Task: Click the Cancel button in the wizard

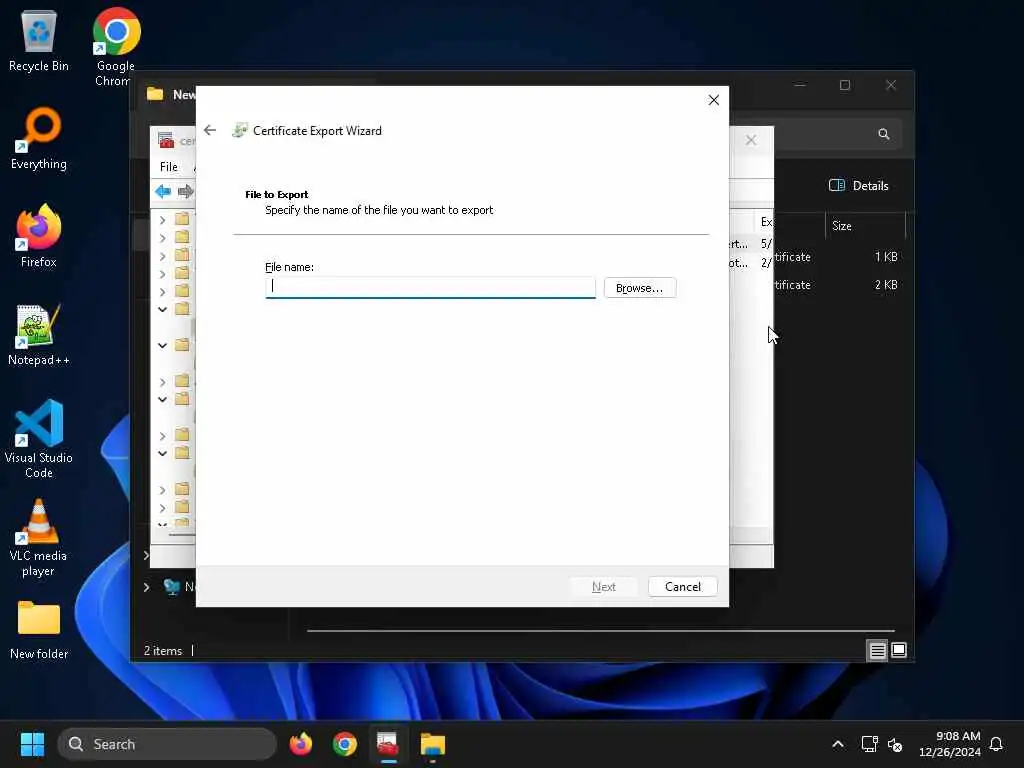Action: (682, 586)
